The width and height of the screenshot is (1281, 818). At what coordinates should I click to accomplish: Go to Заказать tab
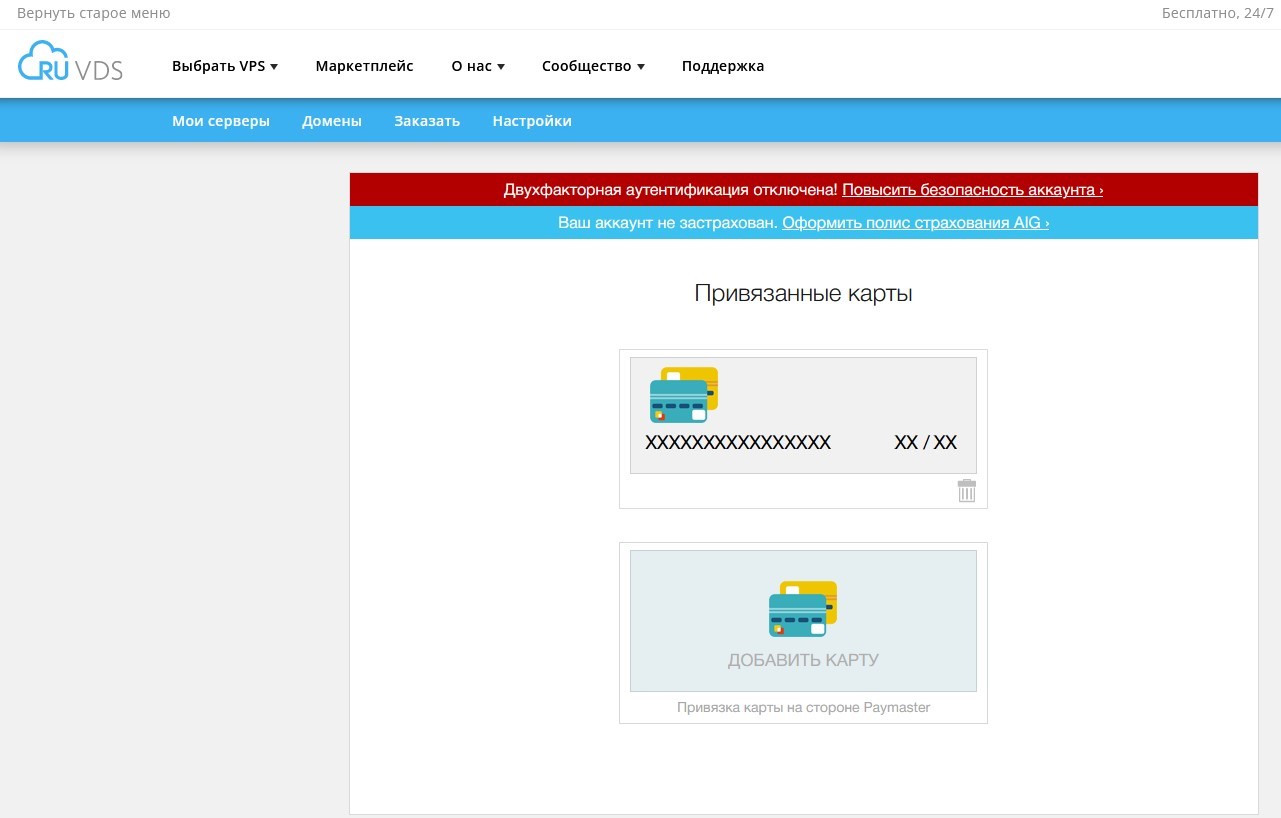tap(427, 121)
